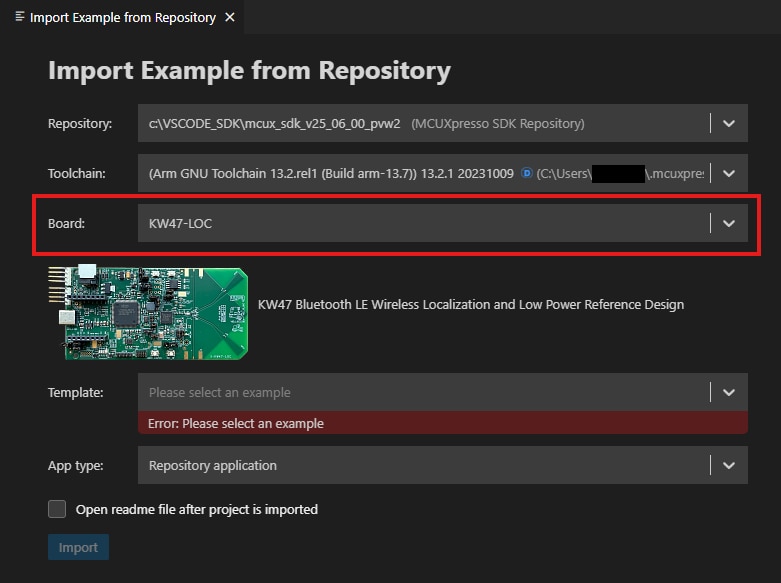Expand the Toolchain dropdown chevron
This screenshot has height=583, width=781.
coord(729,173)
